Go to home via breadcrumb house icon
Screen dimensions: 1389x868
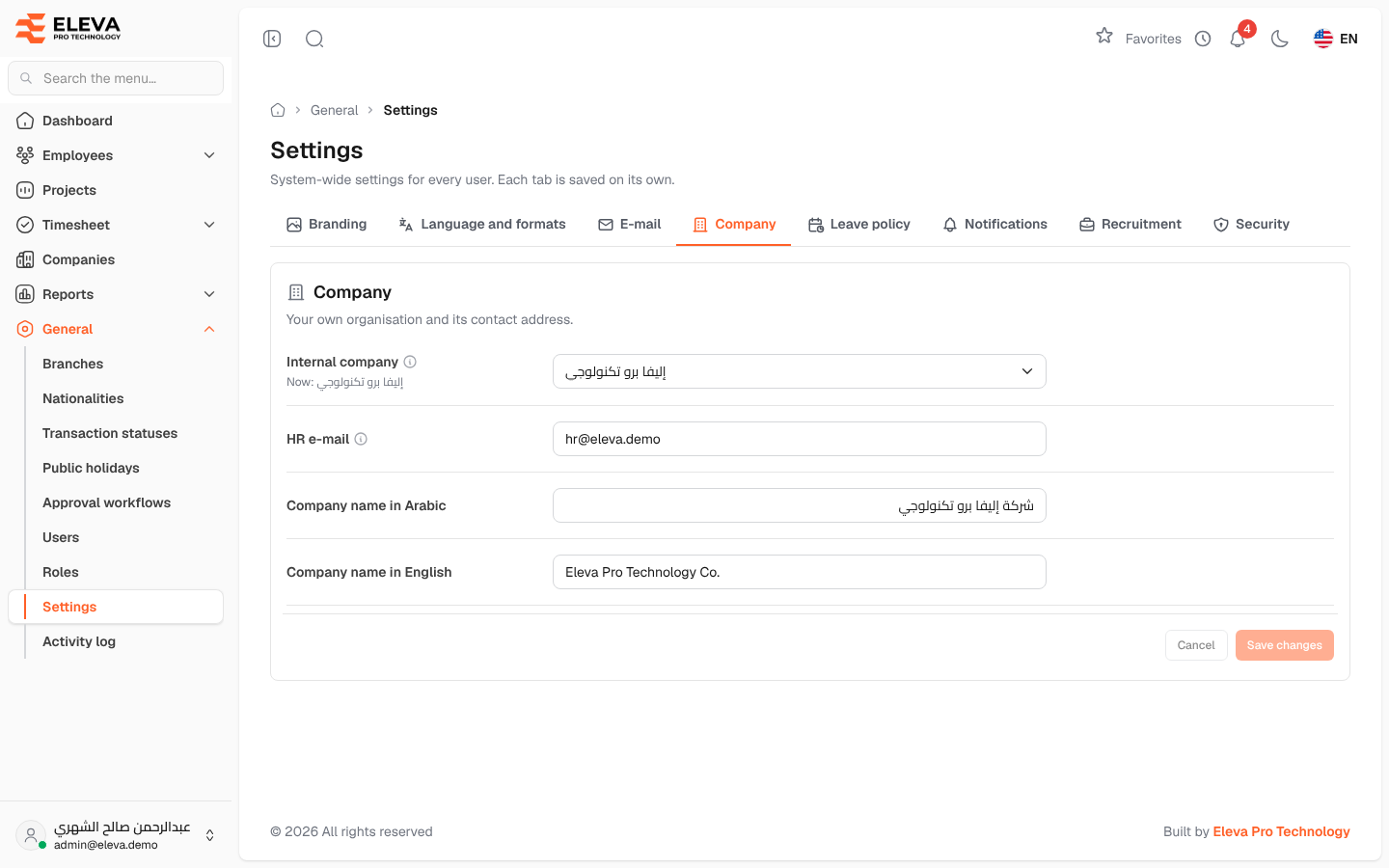click(x=278, y=110)
